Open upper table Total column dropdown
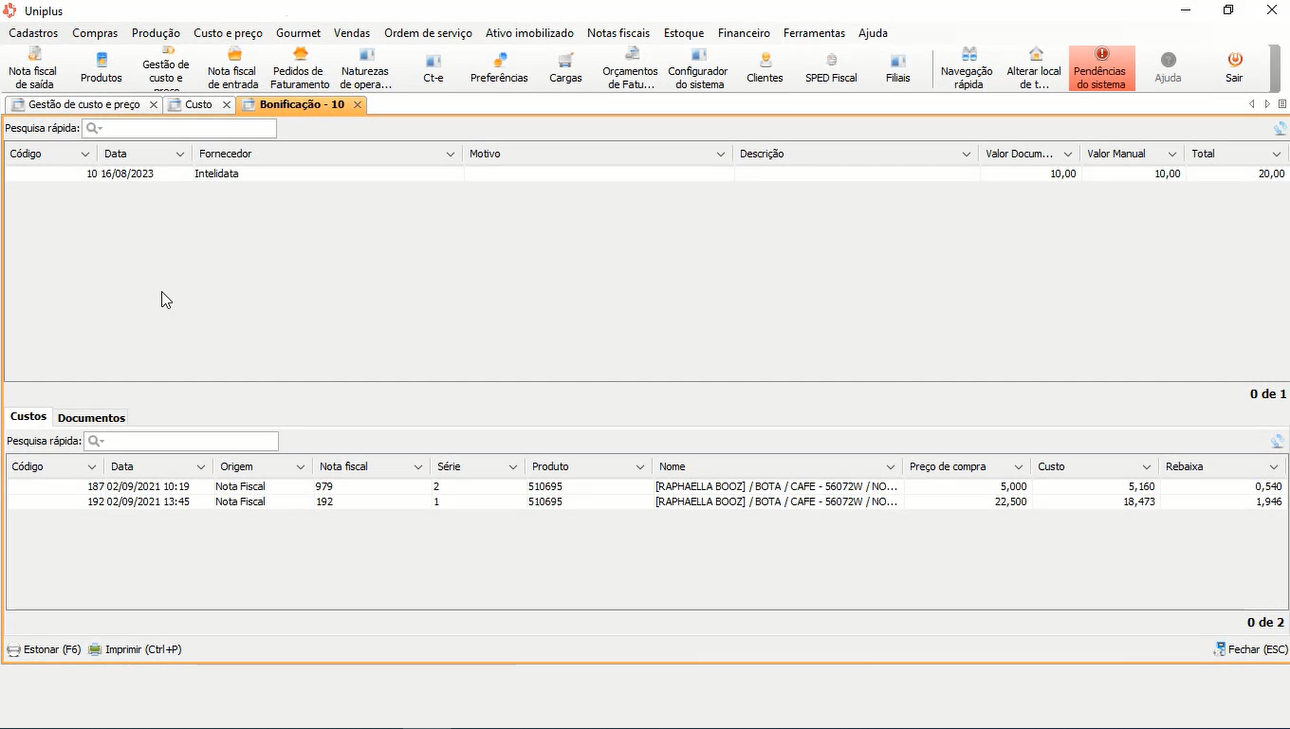Image resolution: width=1290 pixels, height=729 pixels. (1277, 154)
